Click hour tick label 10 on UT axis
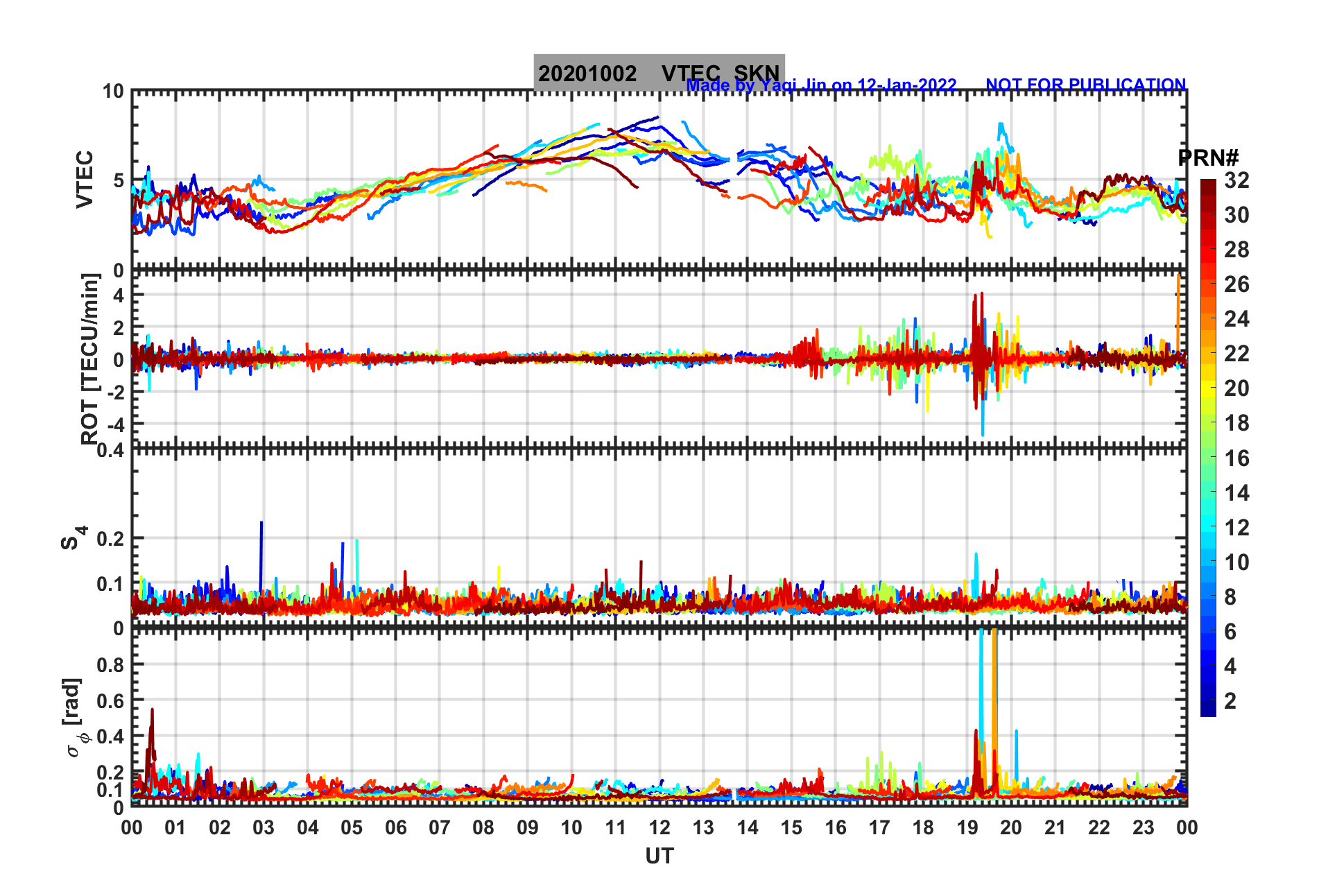 571,827
